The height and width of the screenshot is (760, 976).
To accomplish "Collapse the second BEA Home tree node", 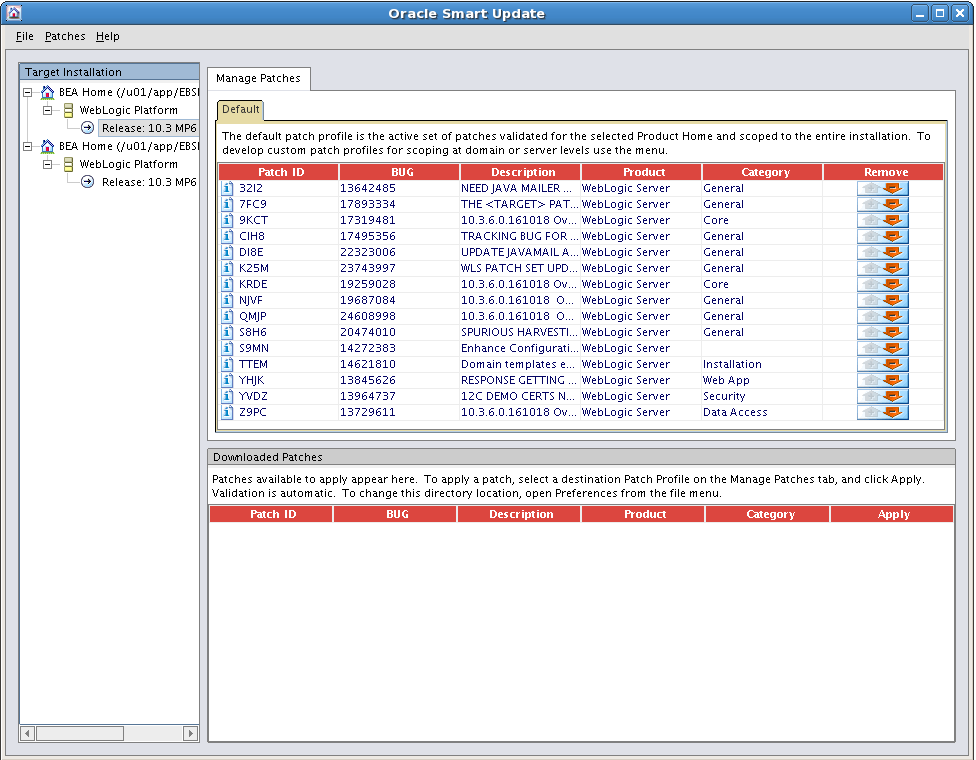I will click(x=27, y=146).
